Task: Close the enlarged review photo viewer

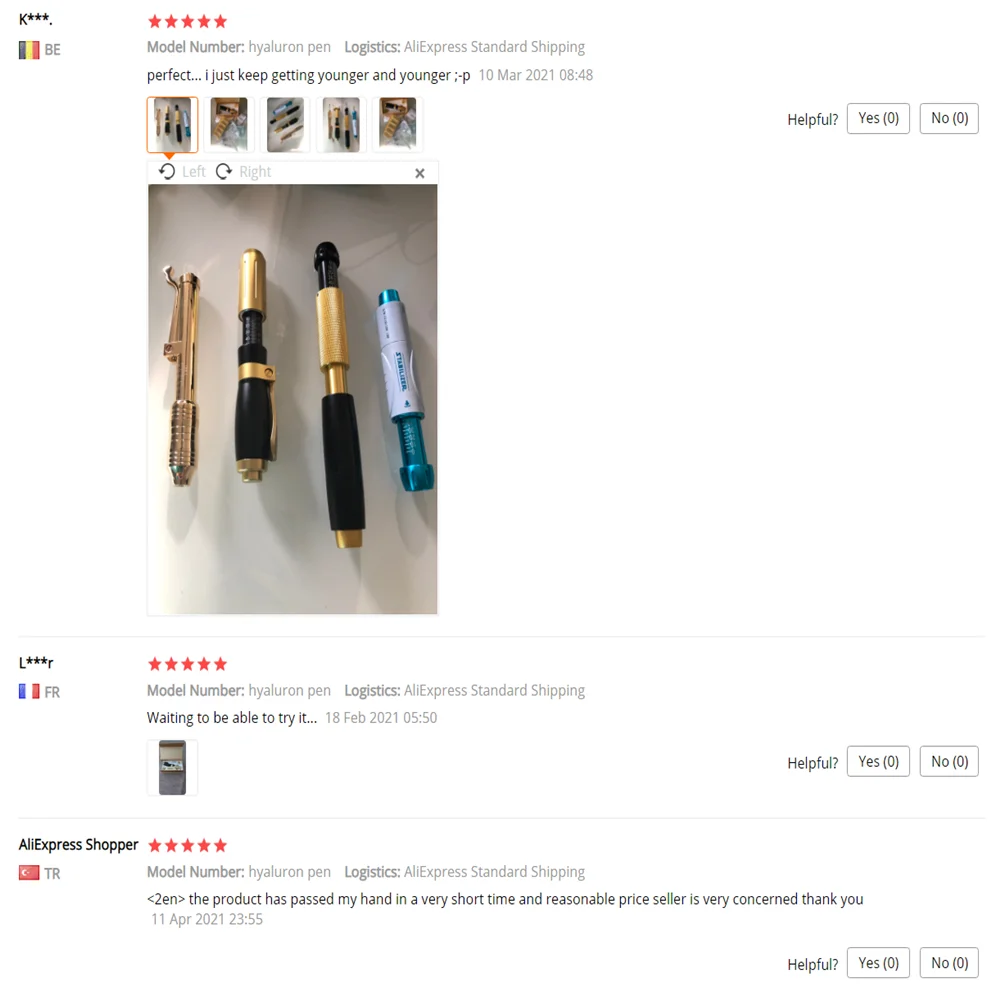Action: 420,173
